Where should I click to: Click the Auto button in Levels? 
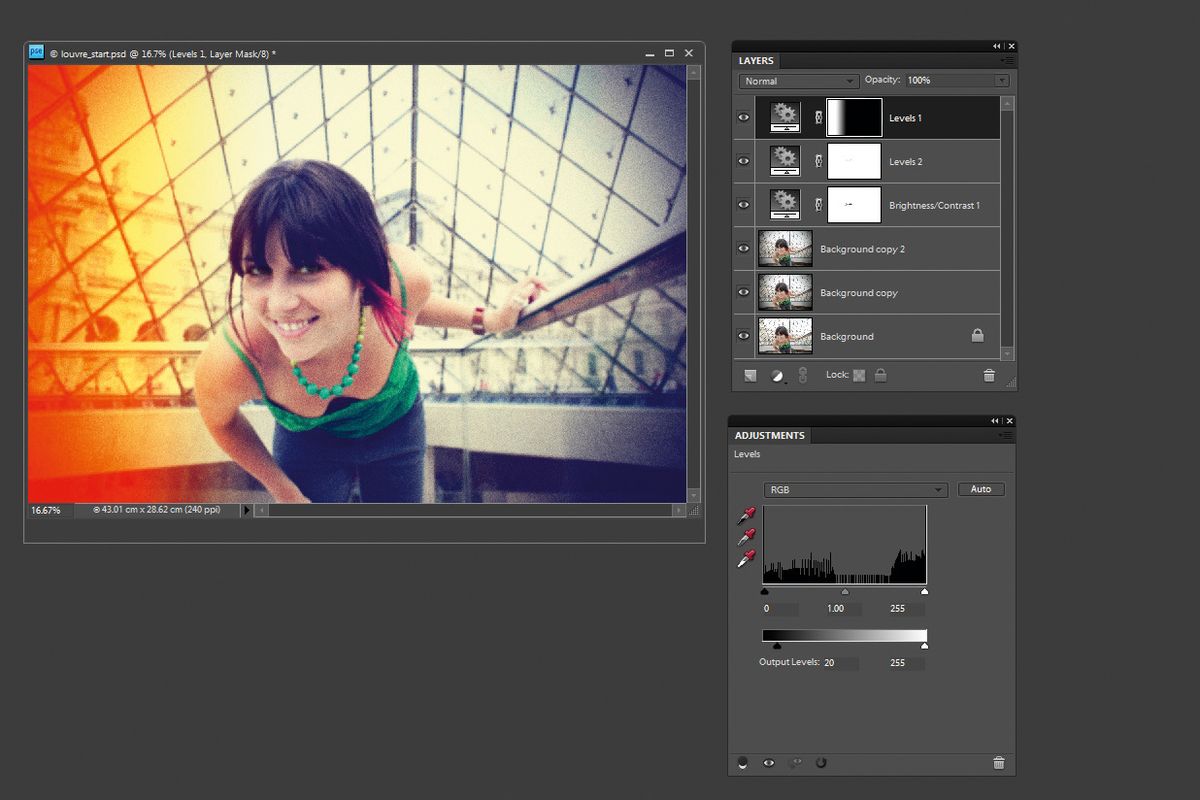981,489
